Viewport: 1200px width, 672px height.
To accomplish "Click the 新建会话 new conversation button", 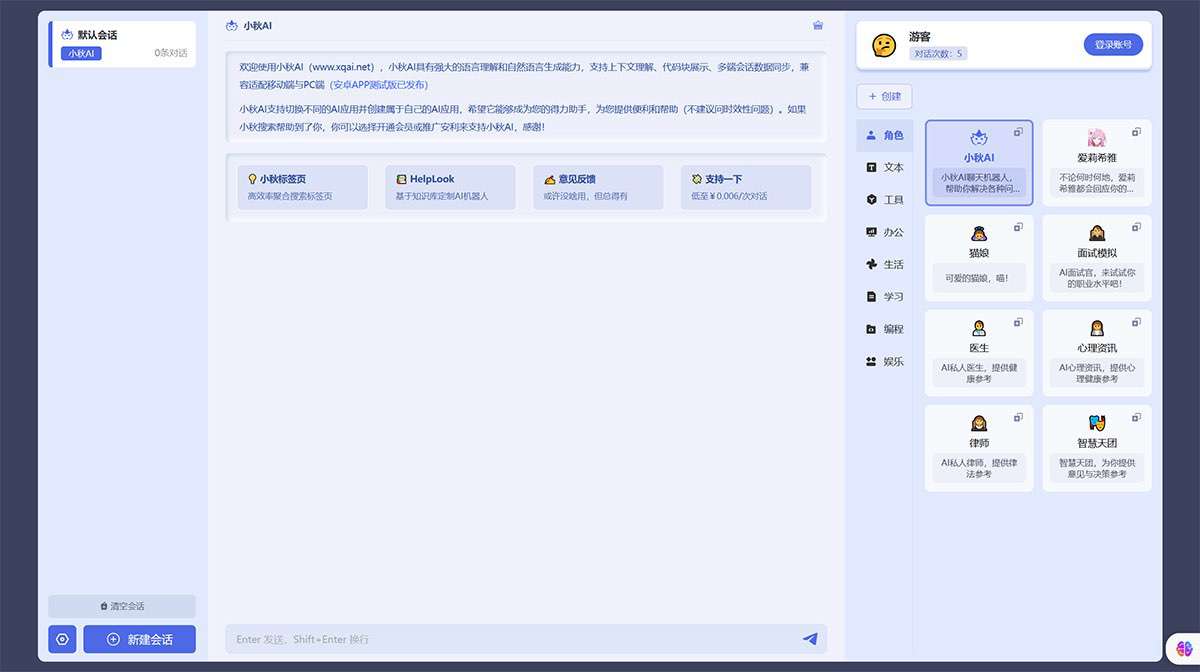I will (x=139, y=639).
